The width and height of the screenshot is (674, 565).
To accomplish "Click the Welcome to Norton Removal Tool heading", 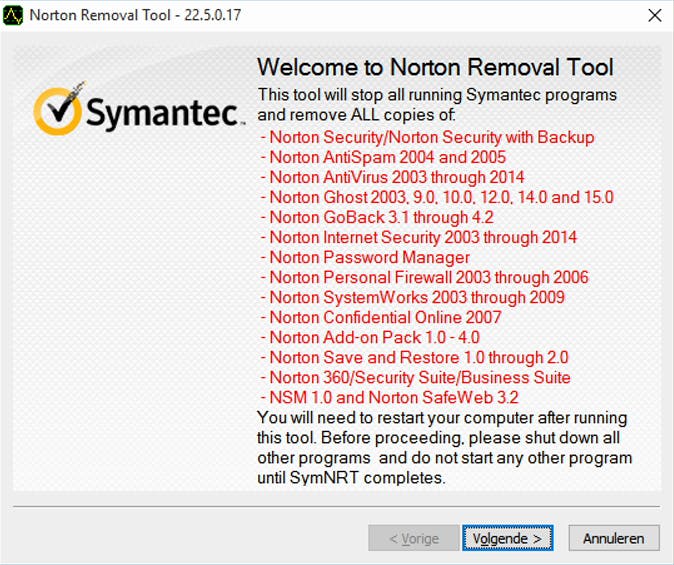I will click(x=435, y=68).
